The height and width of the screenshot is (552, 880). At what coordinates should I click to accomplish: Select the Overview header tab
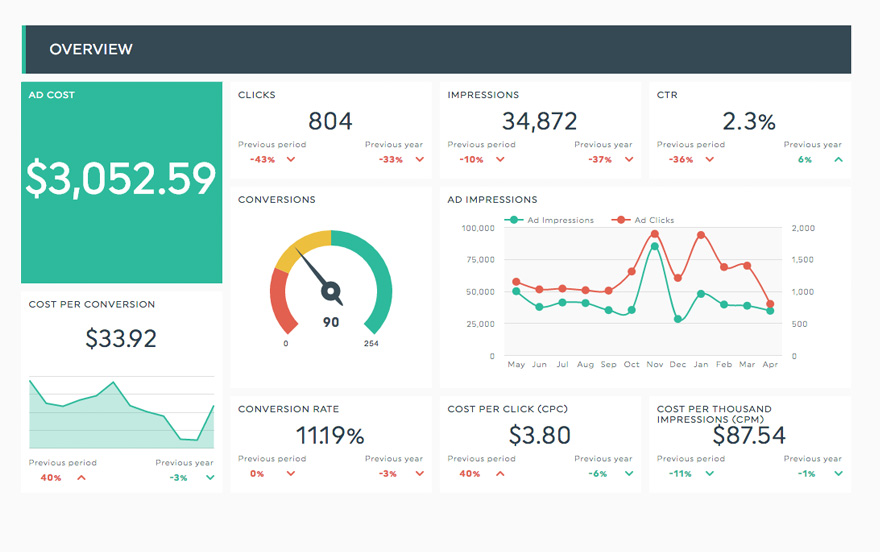coord(91,49)
